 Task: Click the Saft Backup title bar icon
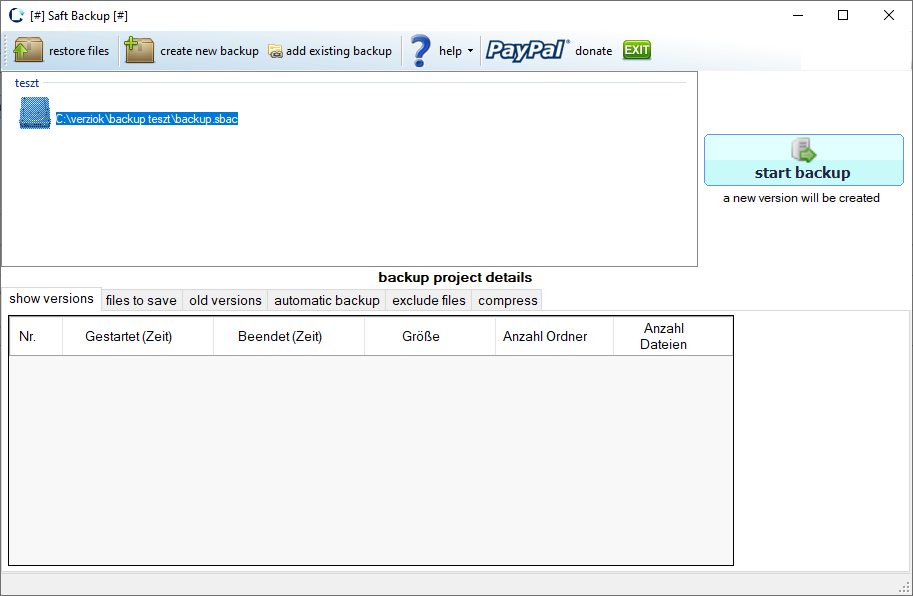(16, 15)
